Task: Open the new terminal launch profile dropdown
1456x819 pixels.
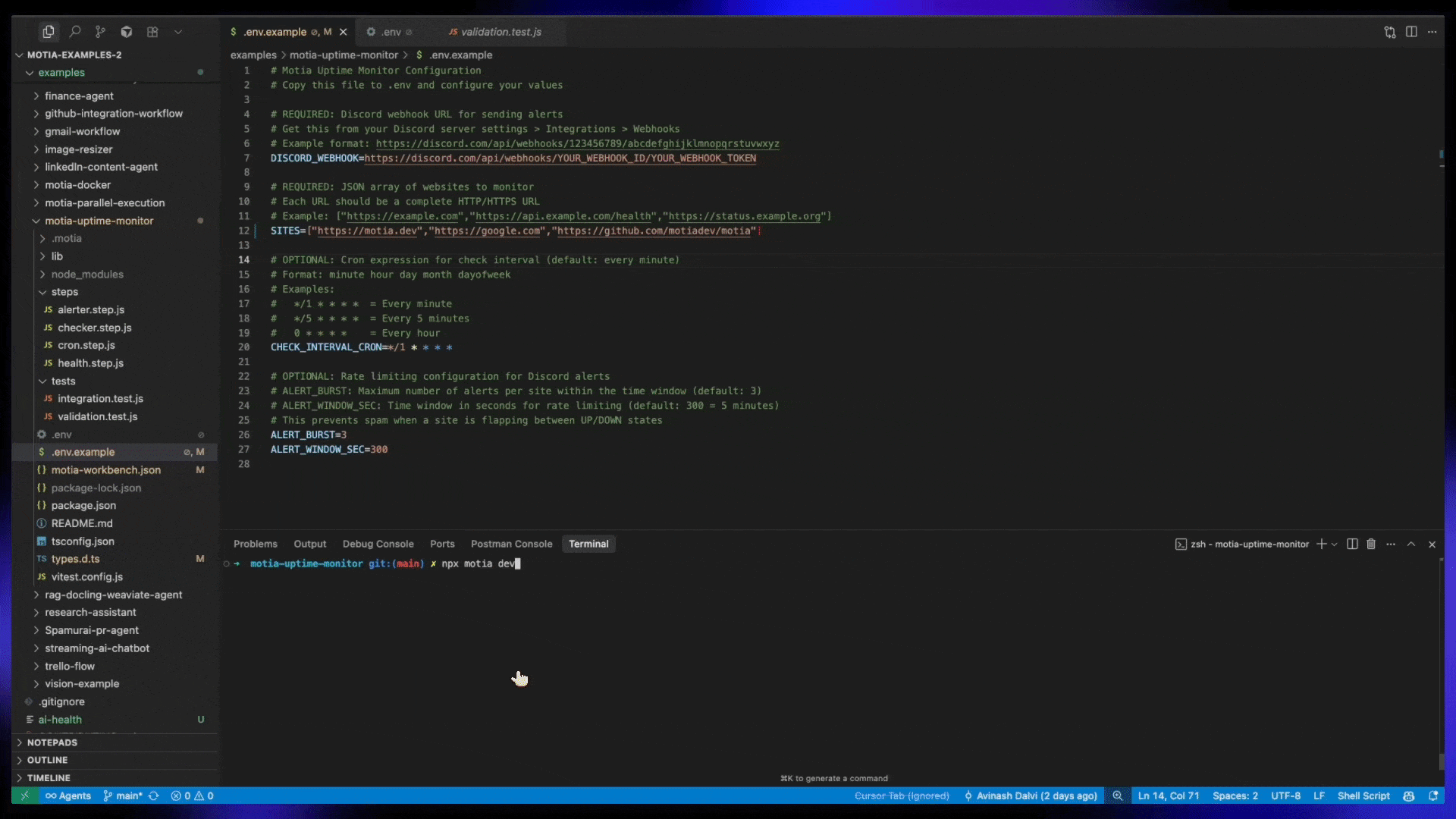Action: (1335, 544)
